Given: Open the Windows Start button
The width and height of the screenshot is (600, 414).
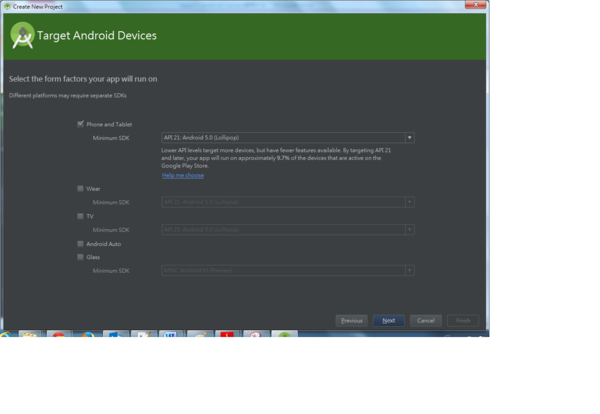Looking at the screenshot, I should 5,336.
